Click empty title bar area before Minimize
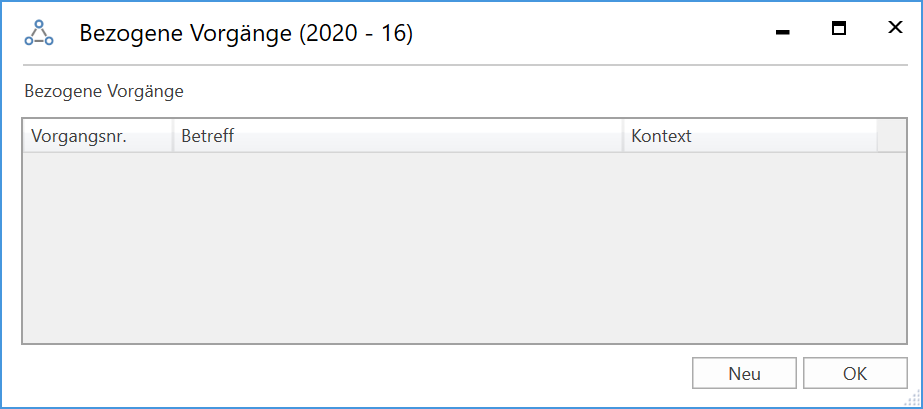 coord(600,33)
